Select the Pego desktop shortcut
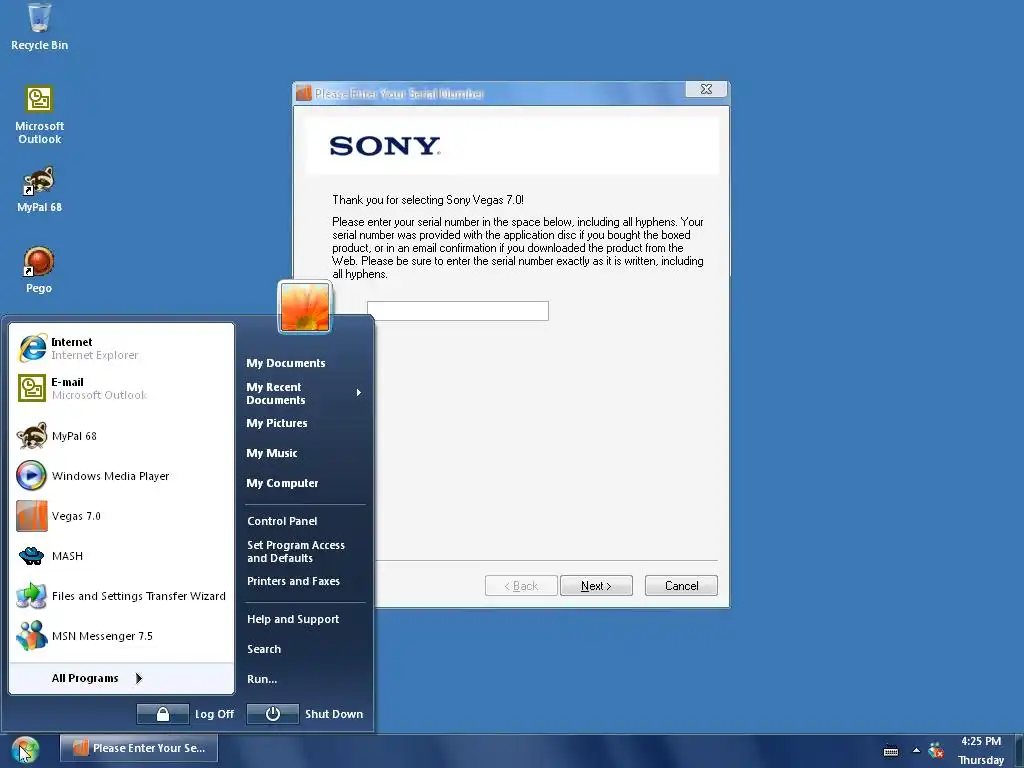This screenshot has width=1024, height=768. [x=39, y=270]
